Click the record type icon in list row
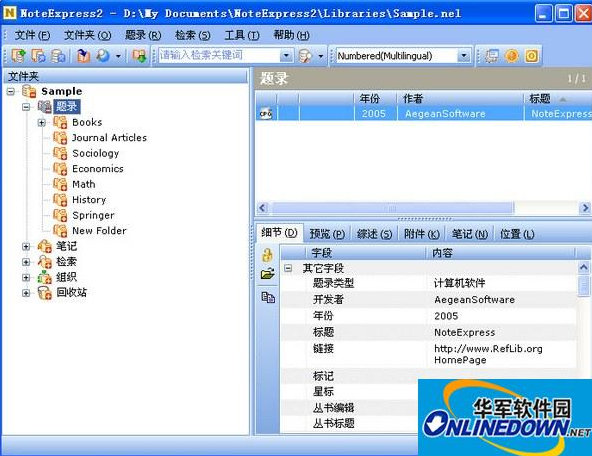Image resolution: width=592 pixels, height=456 pixels. pyautogui.click(x=266, y=114)
